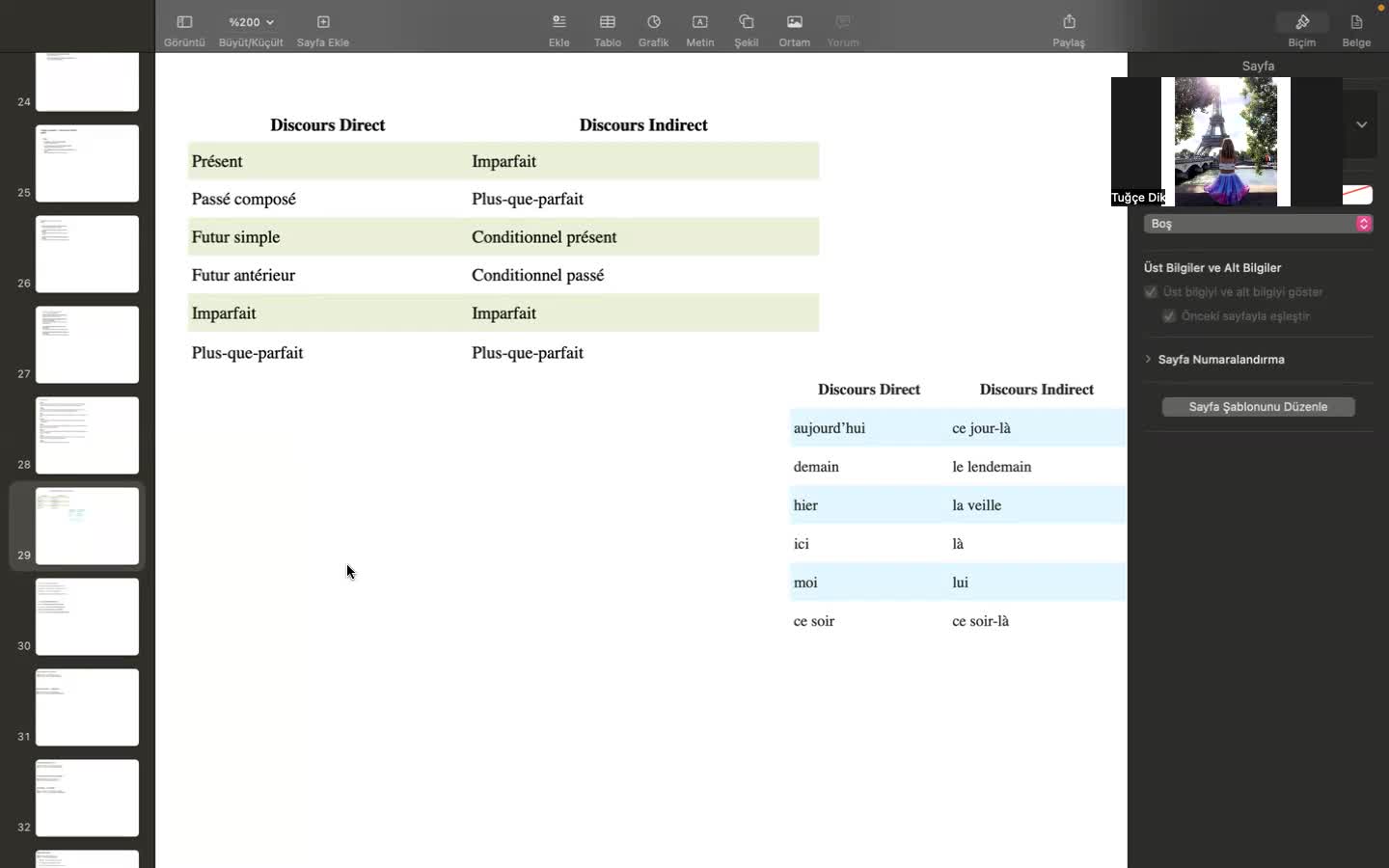
Task: Click the Discours Direct header in first table
Action: 328,125
